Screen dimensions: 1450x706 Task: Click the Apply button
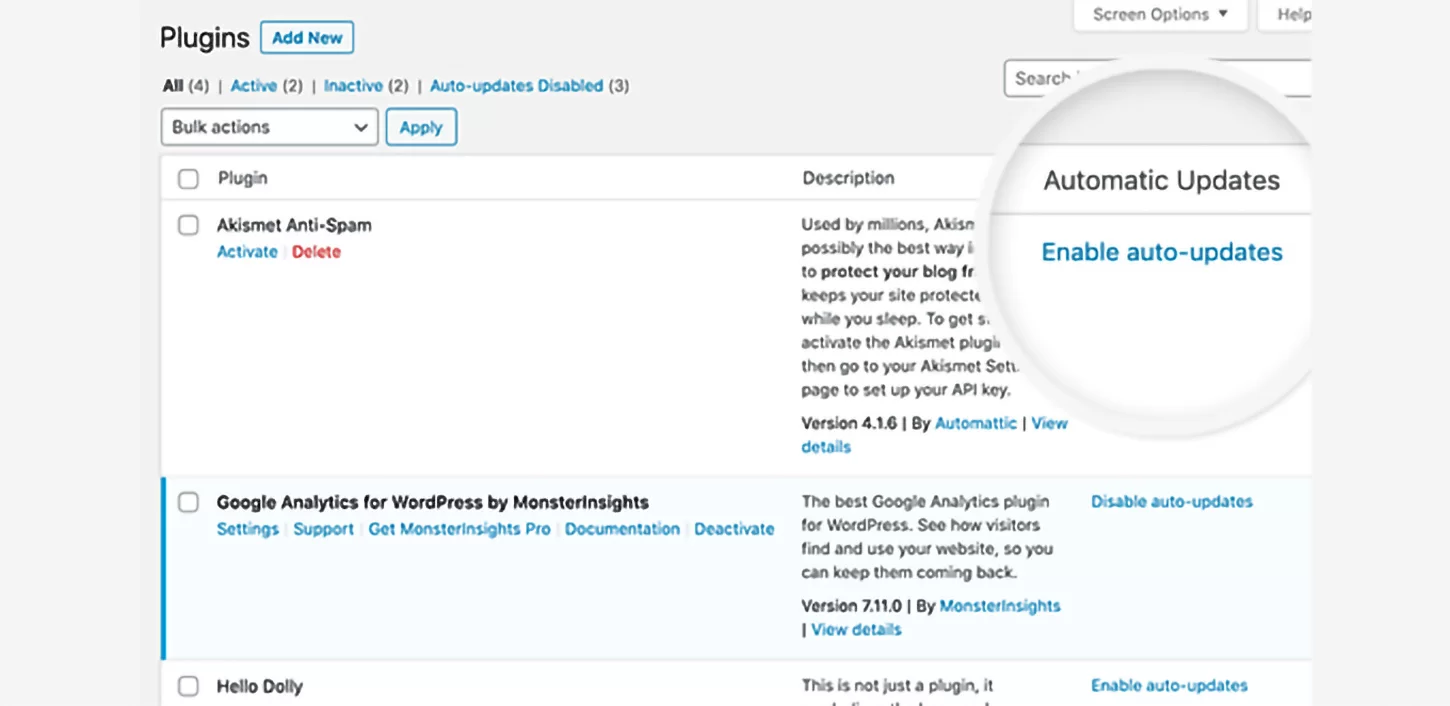[x=421, y=127]
